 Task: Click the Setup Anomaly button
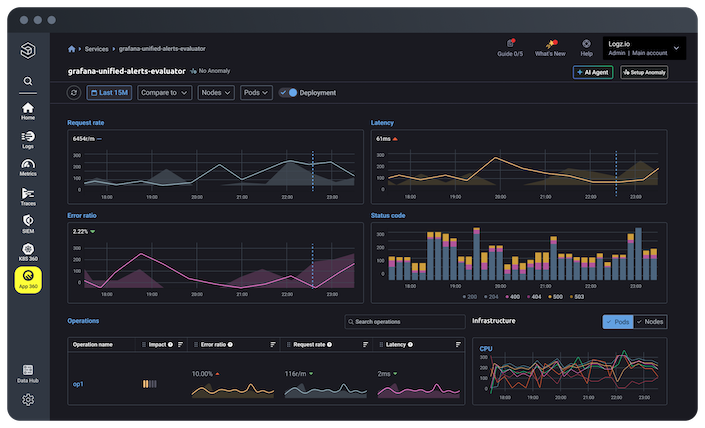coord(644,72)
